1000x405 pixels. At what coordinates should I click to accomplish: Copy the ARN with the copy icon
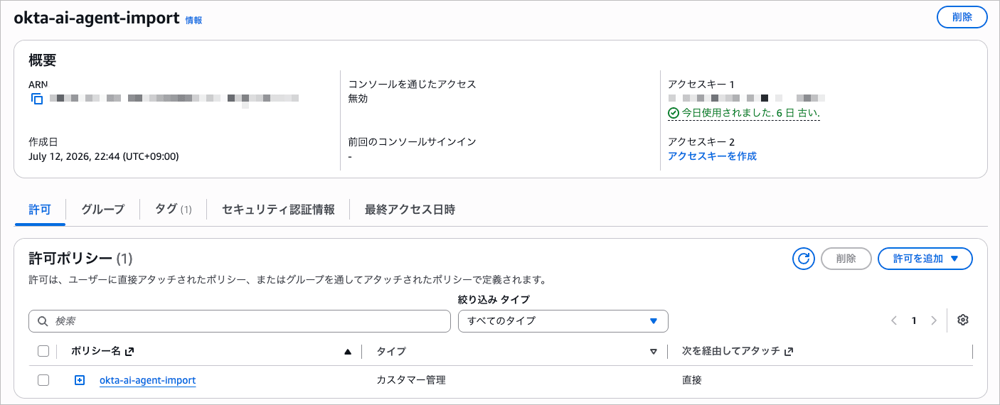37,99
